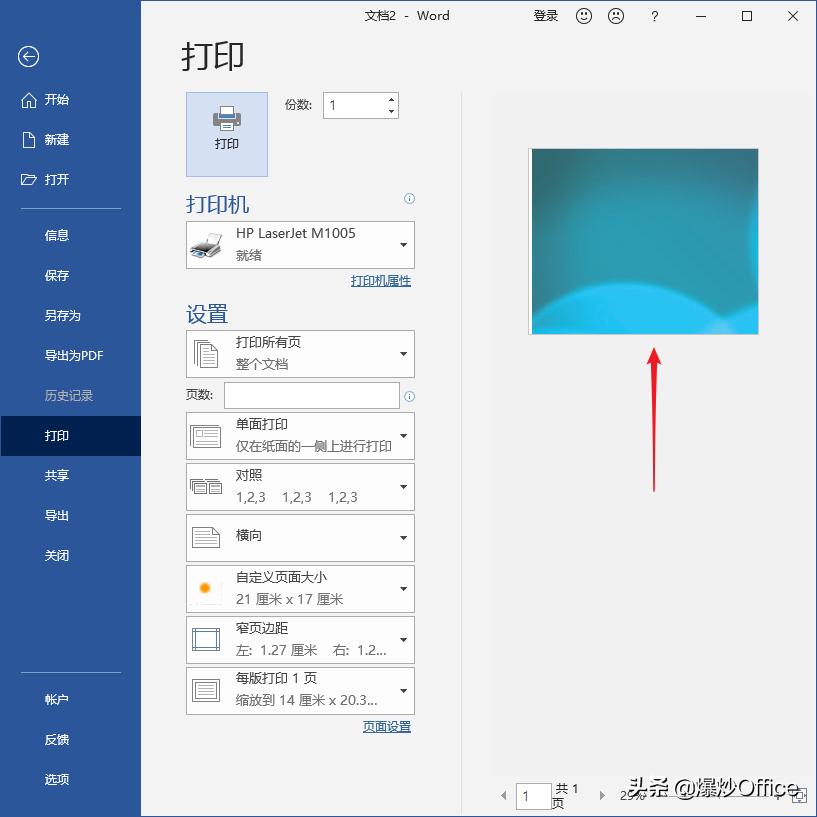The image size is (817, 817).
Task: Send a frown using the frown icon
Action: [x=615, y=16]
